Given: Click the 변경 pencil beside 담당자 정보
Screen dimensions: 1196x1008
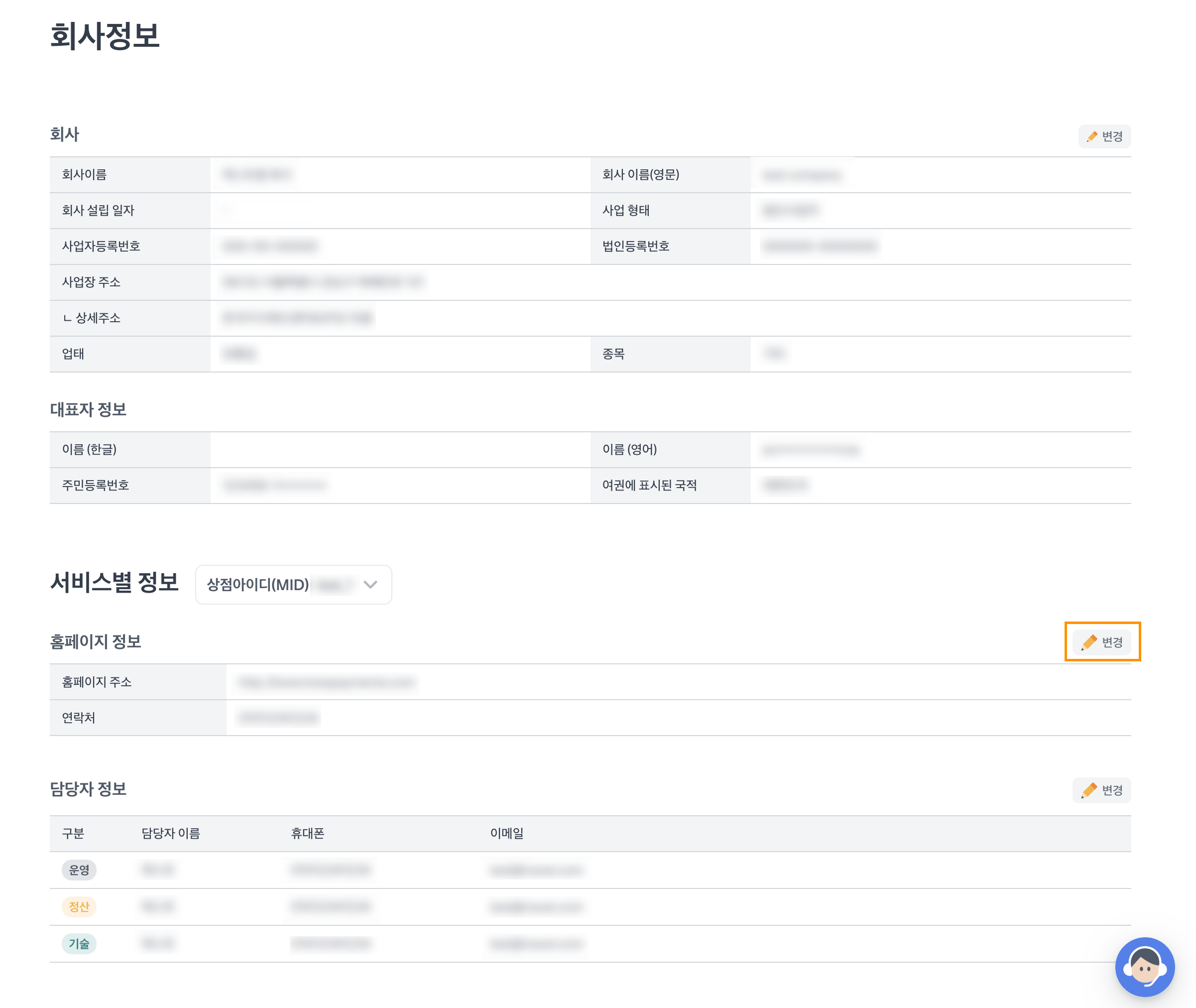Looking at the screenshot, I should [1101, 790].
